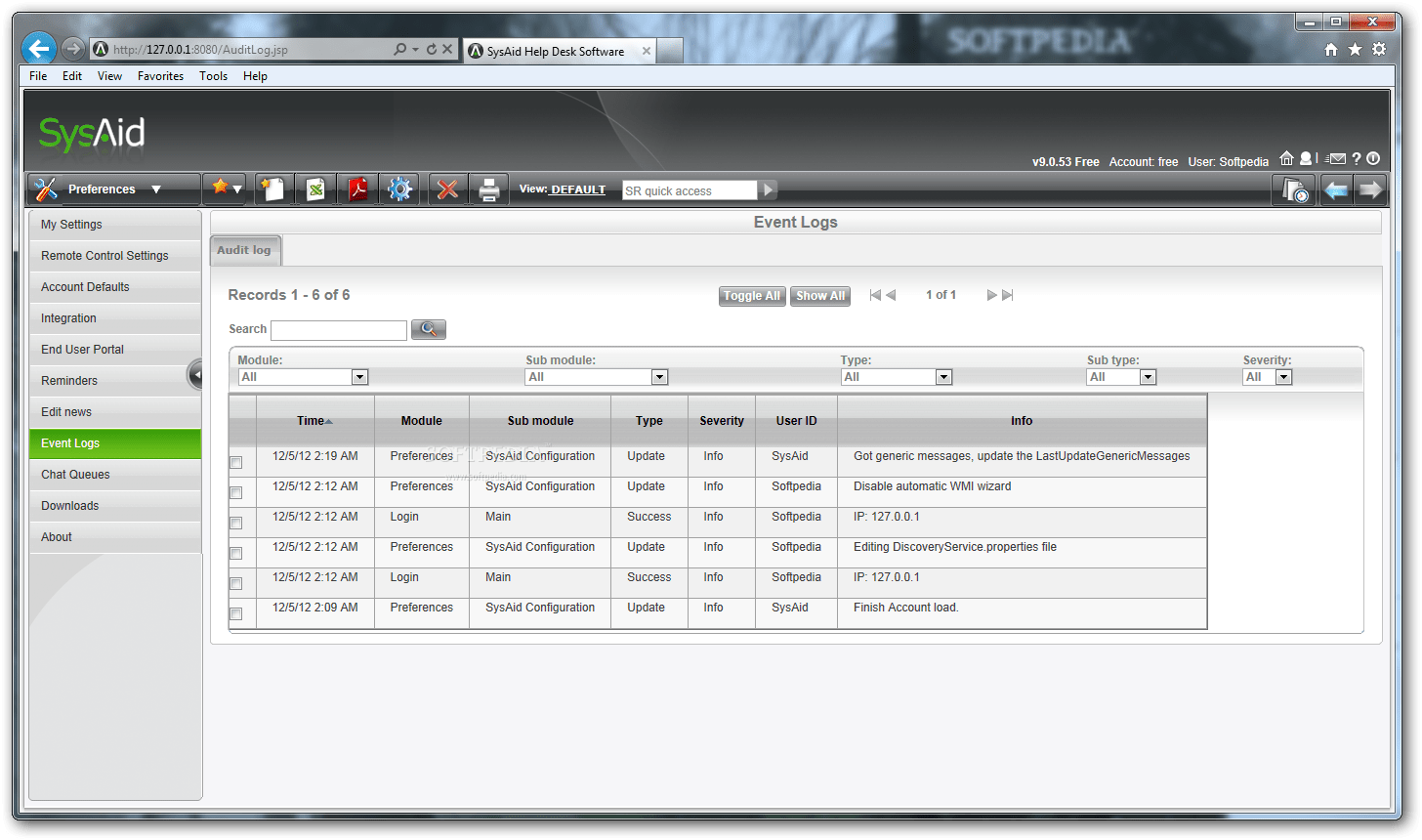Tick the checkbox on the 2:09 AM row
Image resolution: width=1422 pixels, height=840 pixels.
point(234,613)
